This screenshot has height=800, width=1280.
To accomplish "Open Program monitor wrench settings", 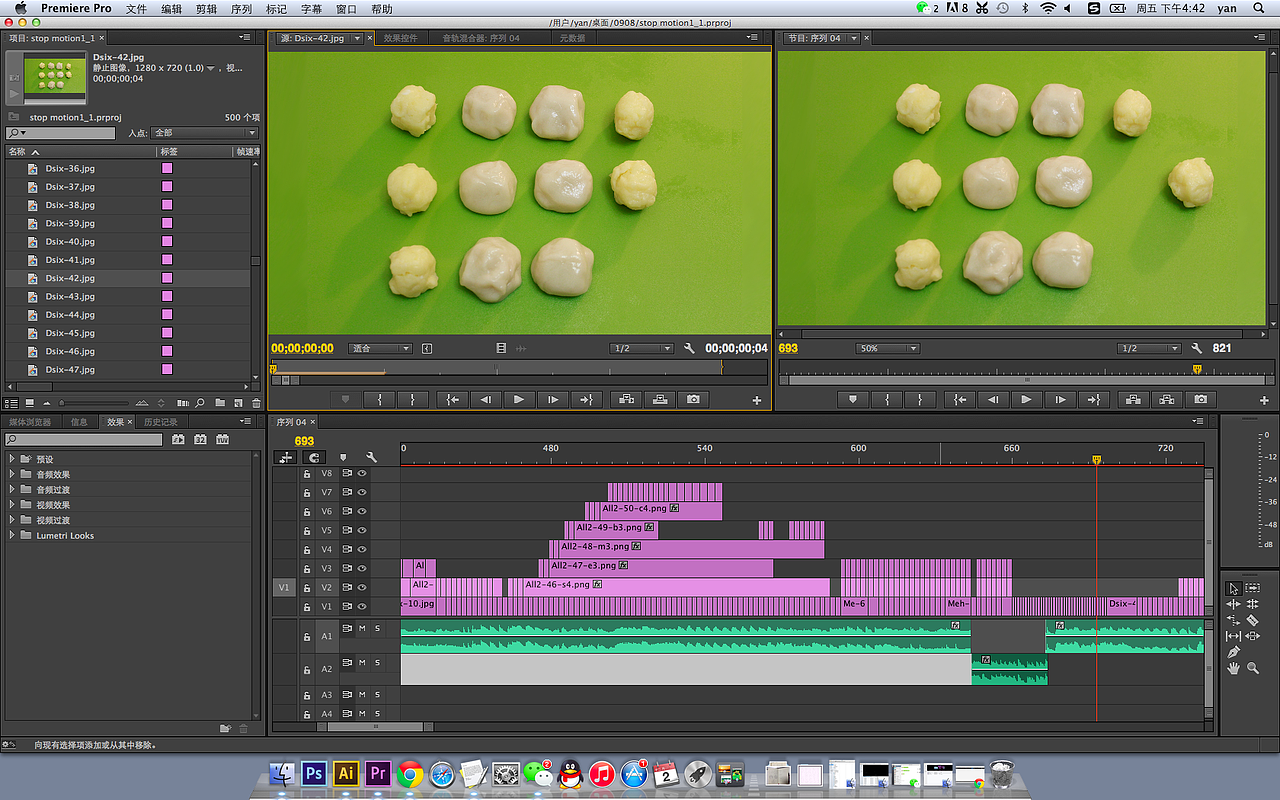I will coord(1197,348).
